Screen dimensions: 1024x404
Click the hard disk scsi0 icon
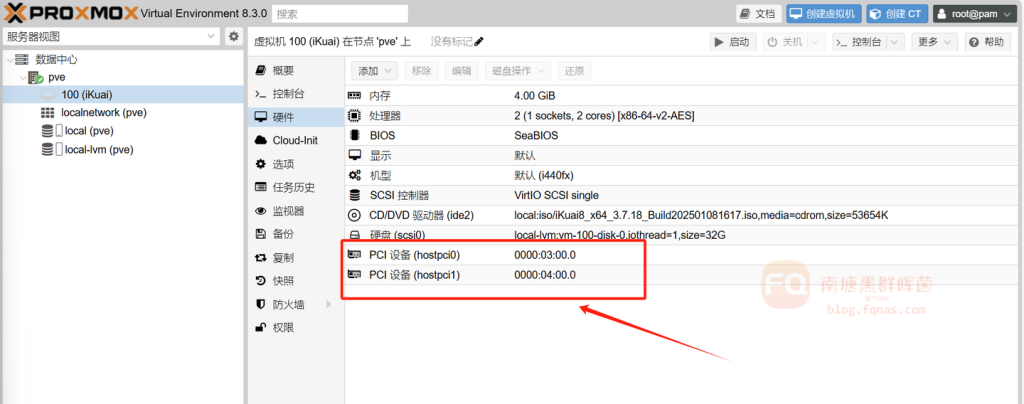pos(354,235)
